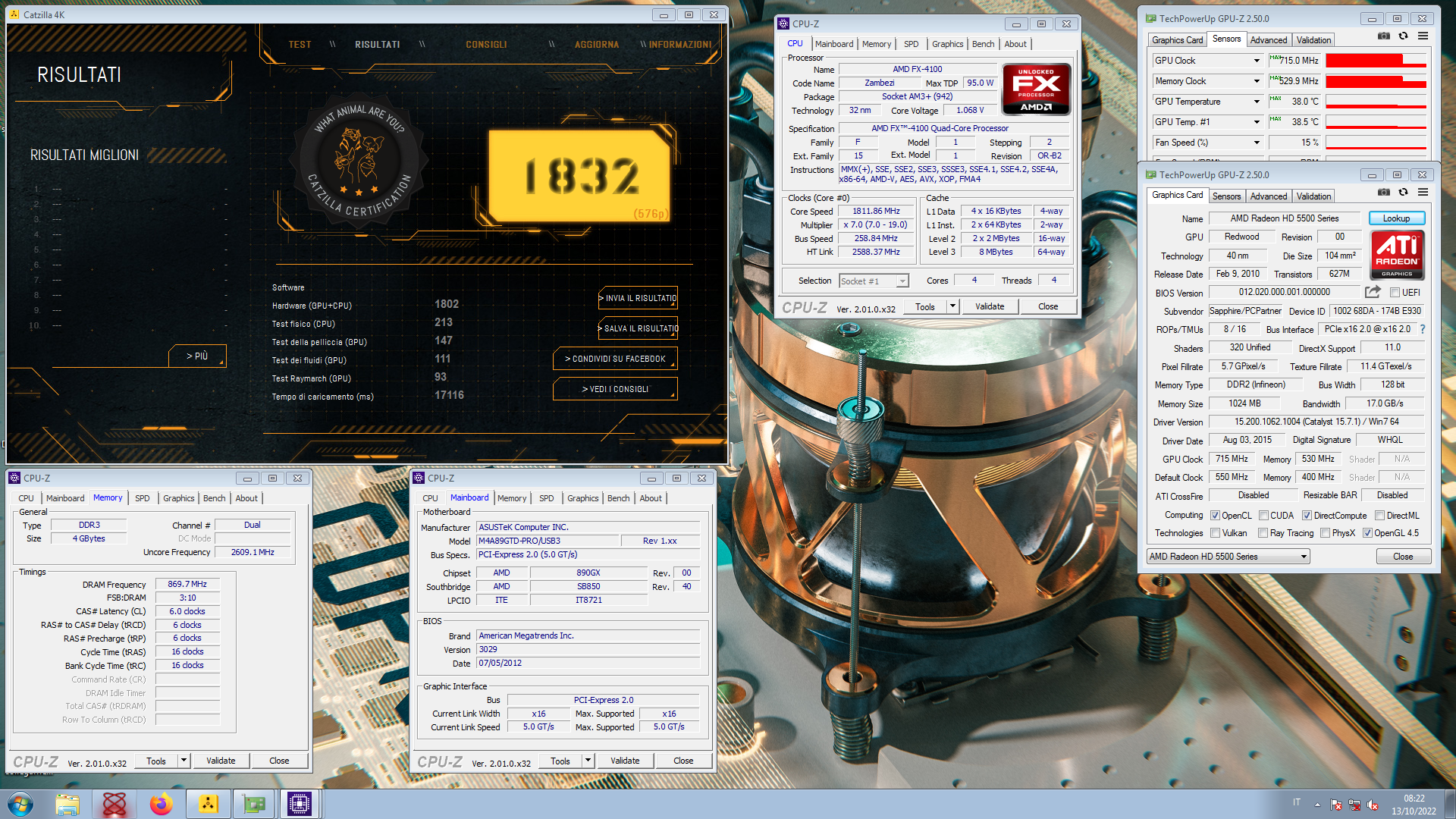Image resolution: width=1456 pixels, height=819 pixels.
Task: Toggle the OpenCL checkbox
Action: point(1216,516)
